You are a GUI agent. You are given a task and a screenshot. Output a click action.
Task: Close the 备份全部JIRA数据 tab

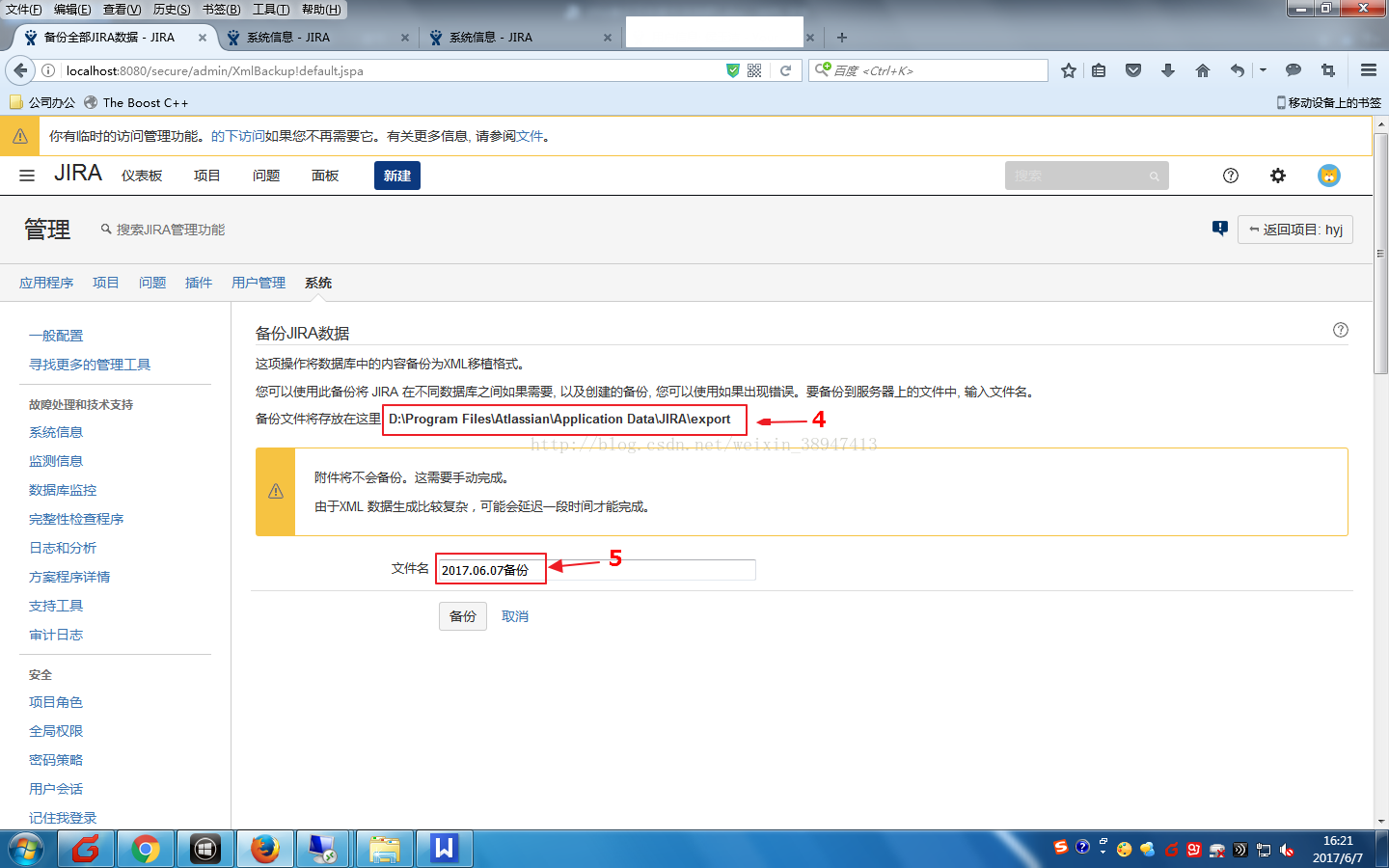[203, 38]
